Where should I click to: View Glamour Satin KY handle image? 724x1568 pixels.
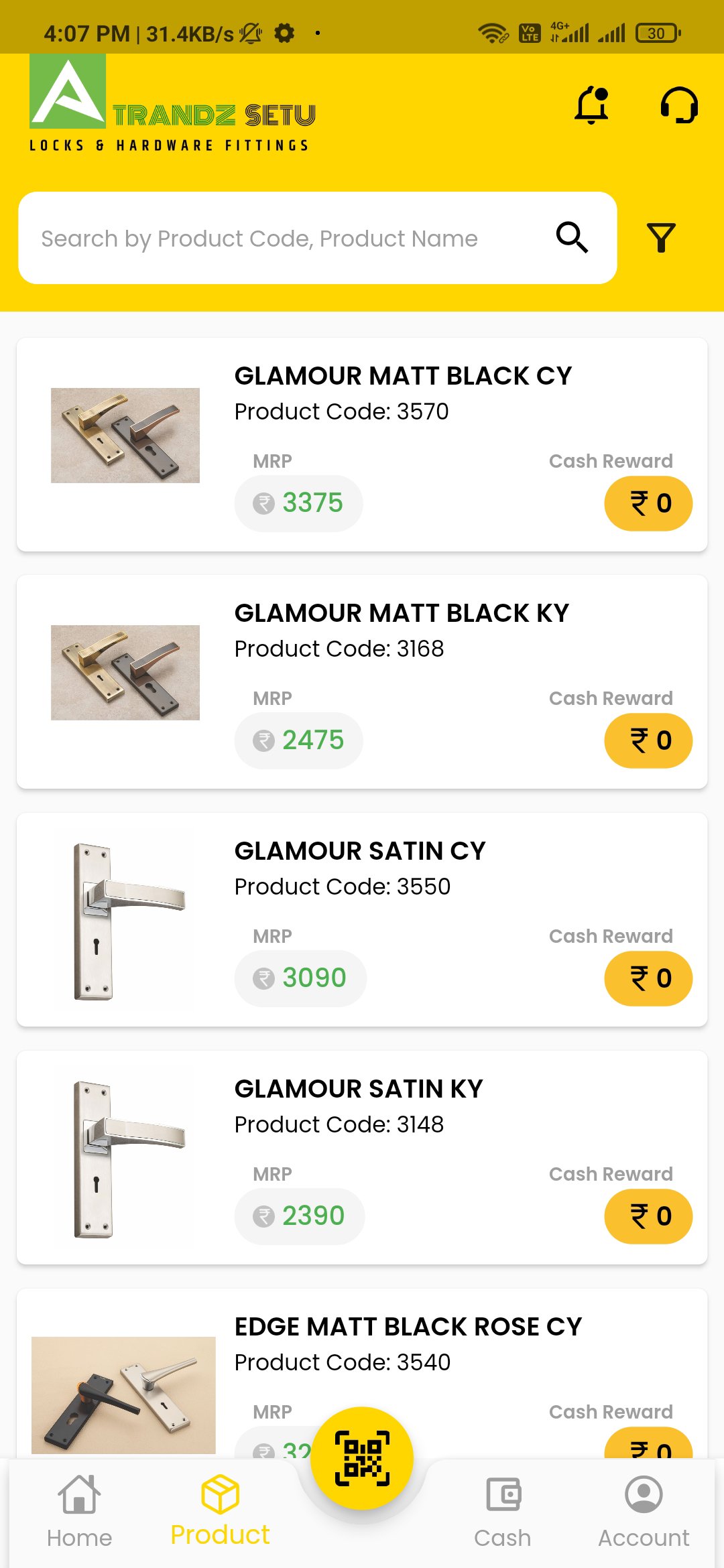pos(125,1158)
